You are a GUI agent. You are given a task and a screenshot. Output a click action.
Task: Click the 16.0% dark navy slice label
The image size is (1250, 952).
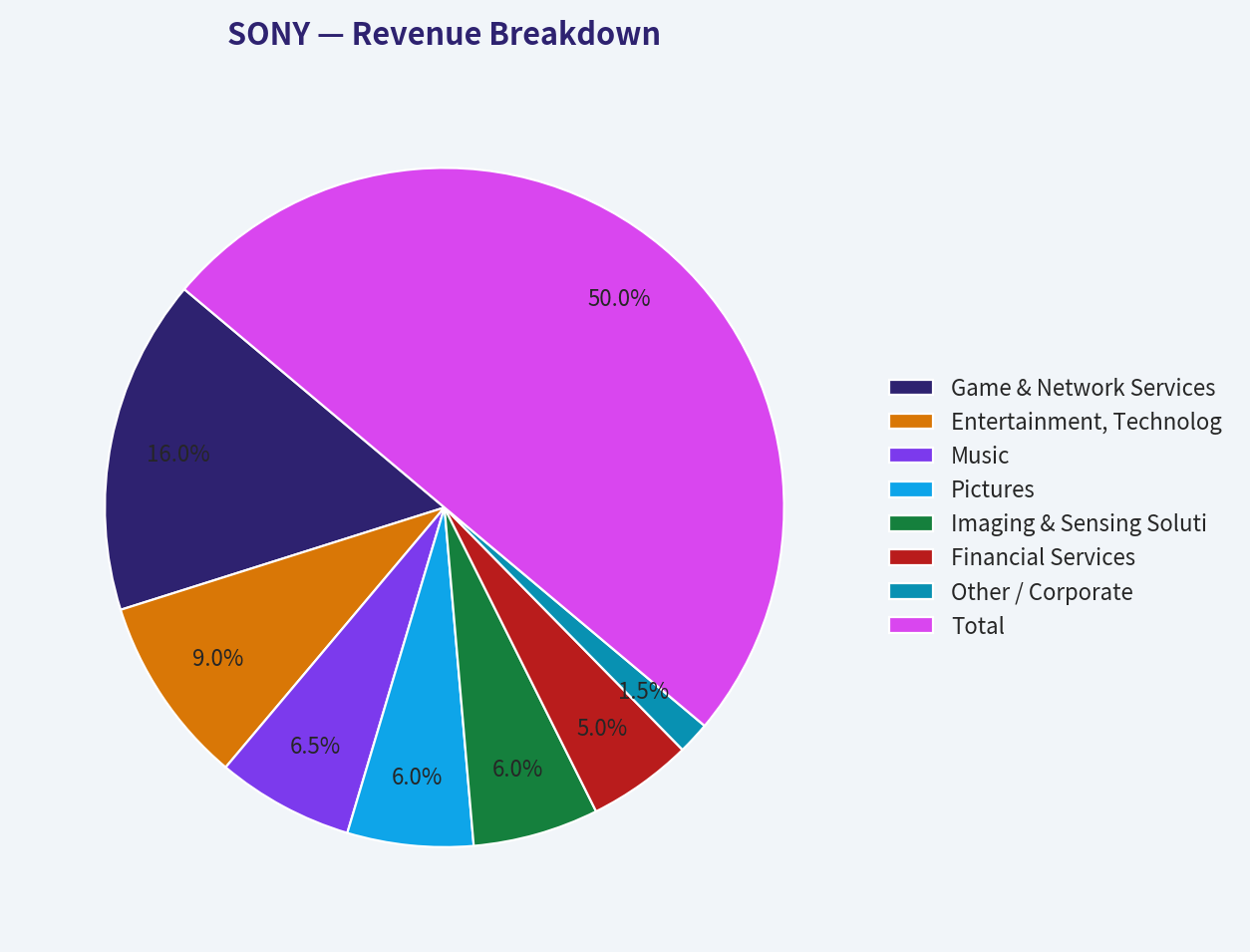(178, 453)
